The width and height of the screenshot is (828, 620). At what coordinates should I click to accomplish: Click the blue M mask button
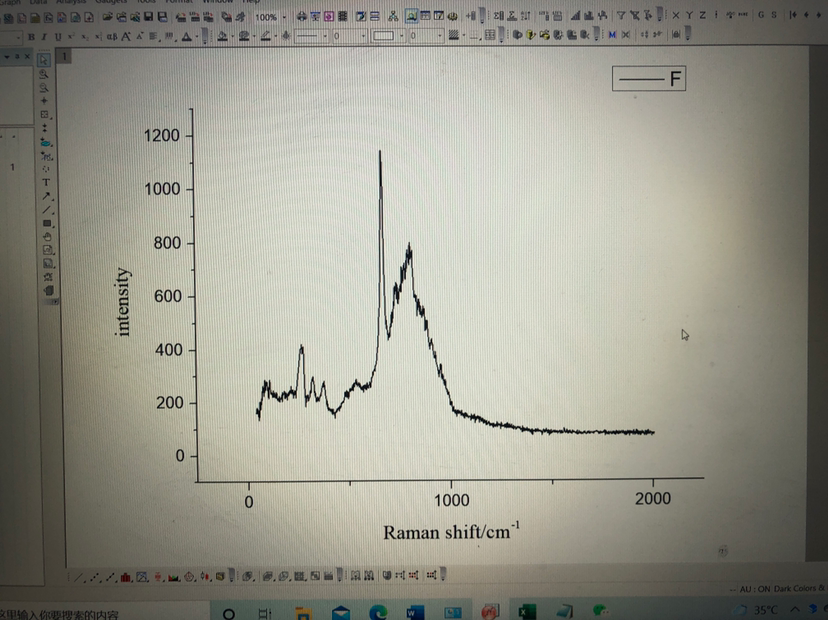(x=612, y=34)
